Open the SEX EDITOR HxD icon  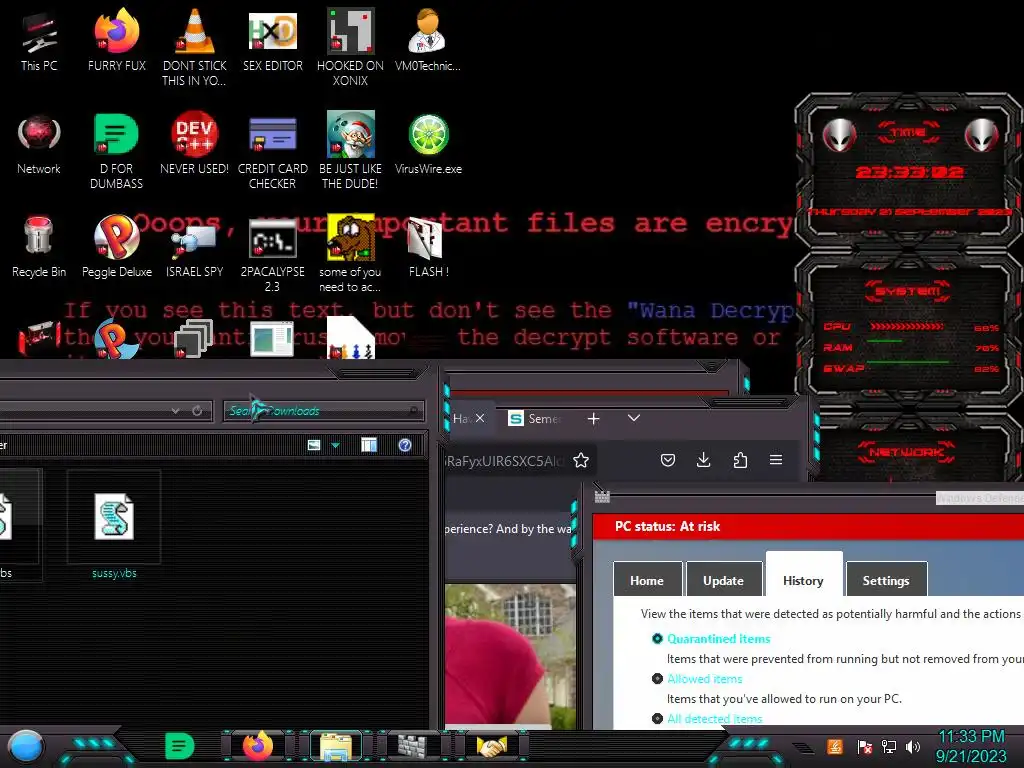272,40
